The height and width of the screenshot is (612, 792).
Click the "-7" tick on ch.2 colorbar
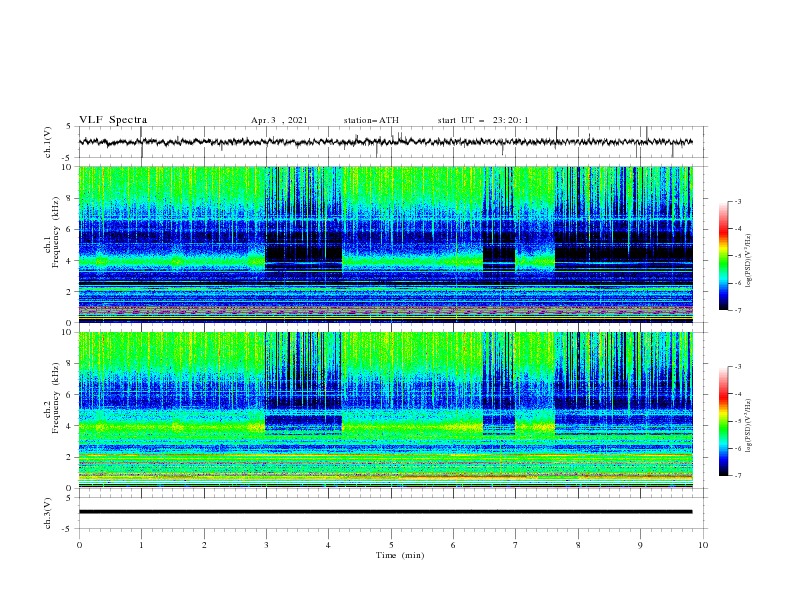(x=737, y=476)
